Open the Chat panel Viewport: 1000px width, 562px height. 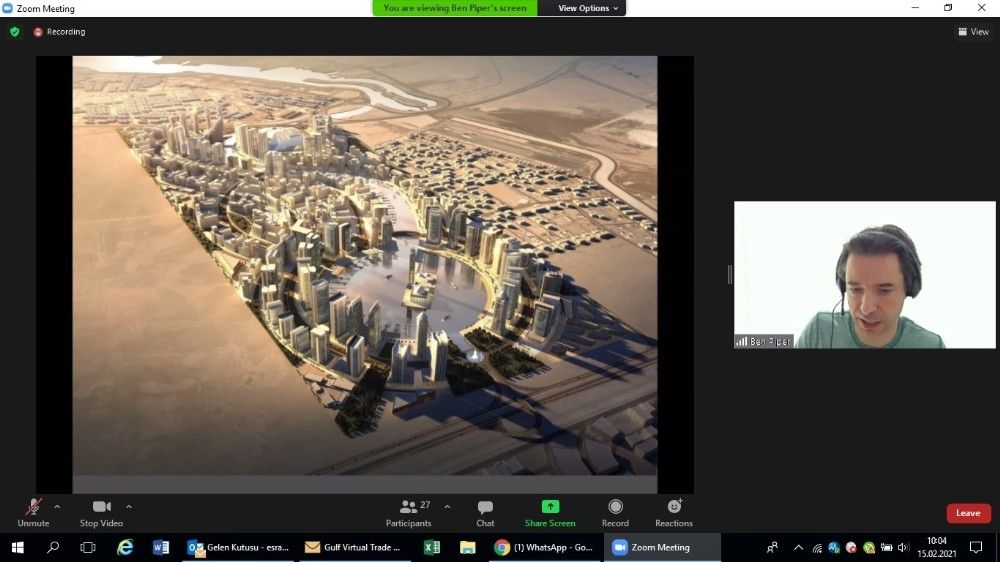[x=485, y=512]
